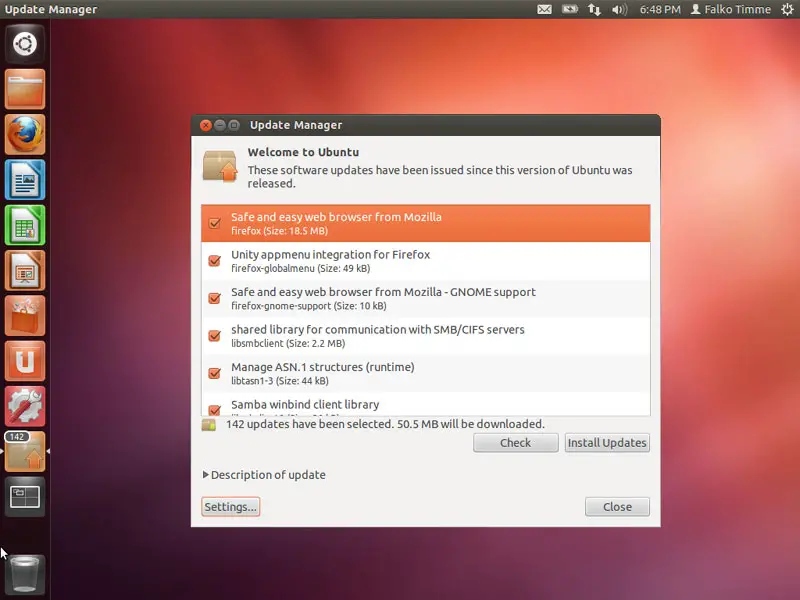Close Update Manager with red title button
The height and width of the screenshot is (600, 800).
tap(206, 125)
